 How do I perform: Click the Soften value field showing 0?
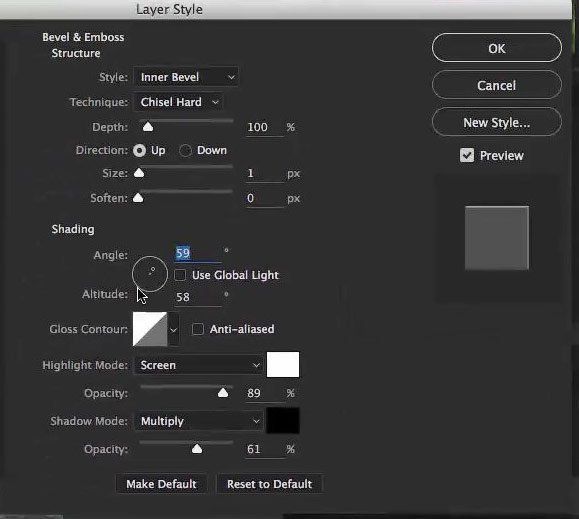(264, 198)
